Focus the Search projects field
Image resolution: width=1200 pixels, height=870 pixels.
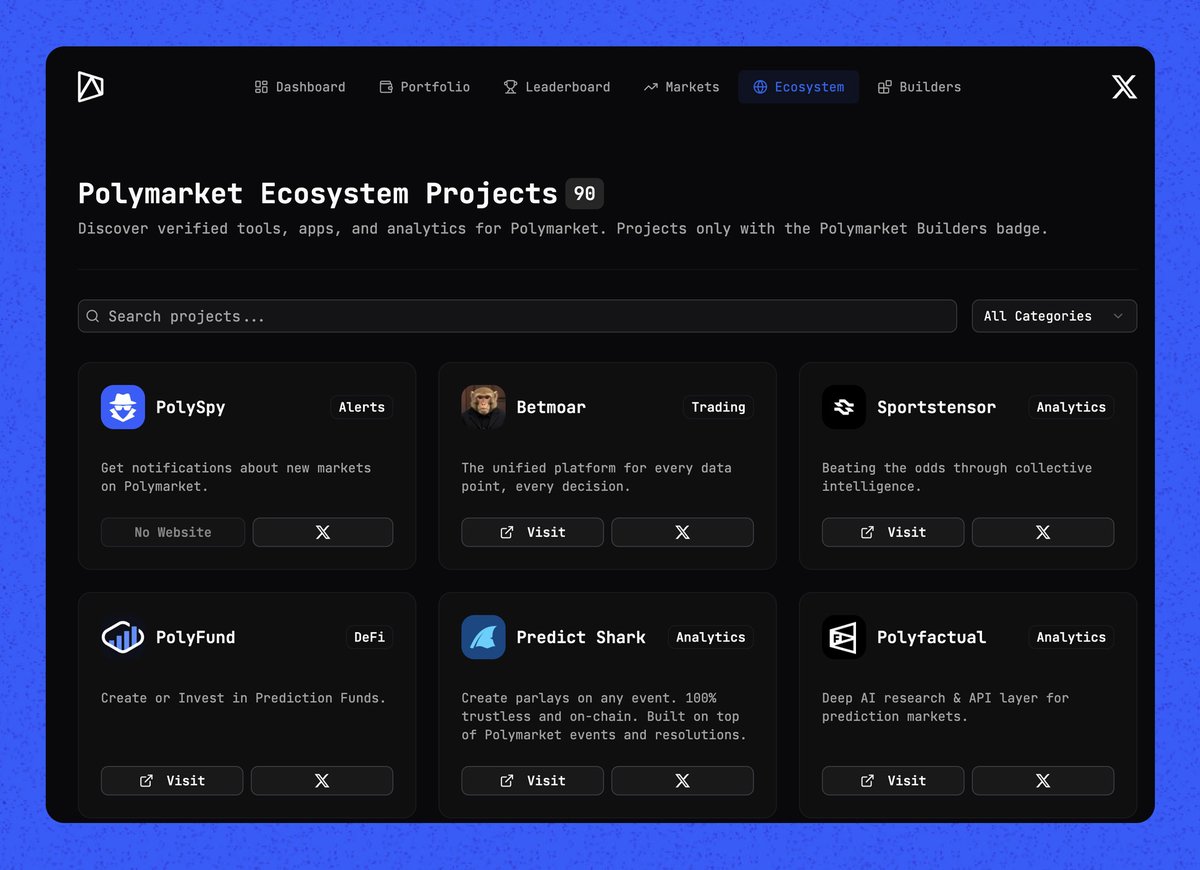(517, 316)
